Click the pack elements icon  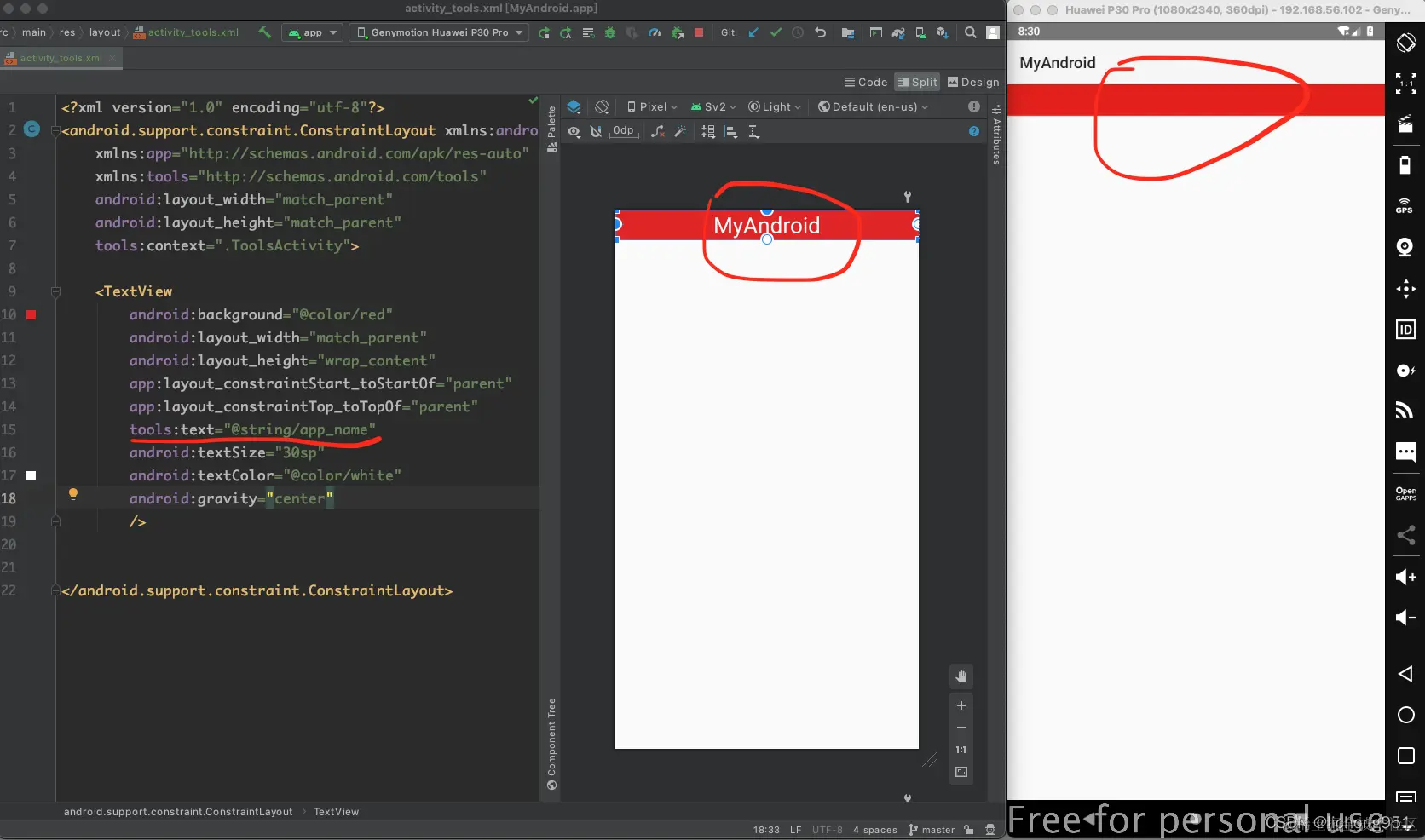(x=708, y=131)
